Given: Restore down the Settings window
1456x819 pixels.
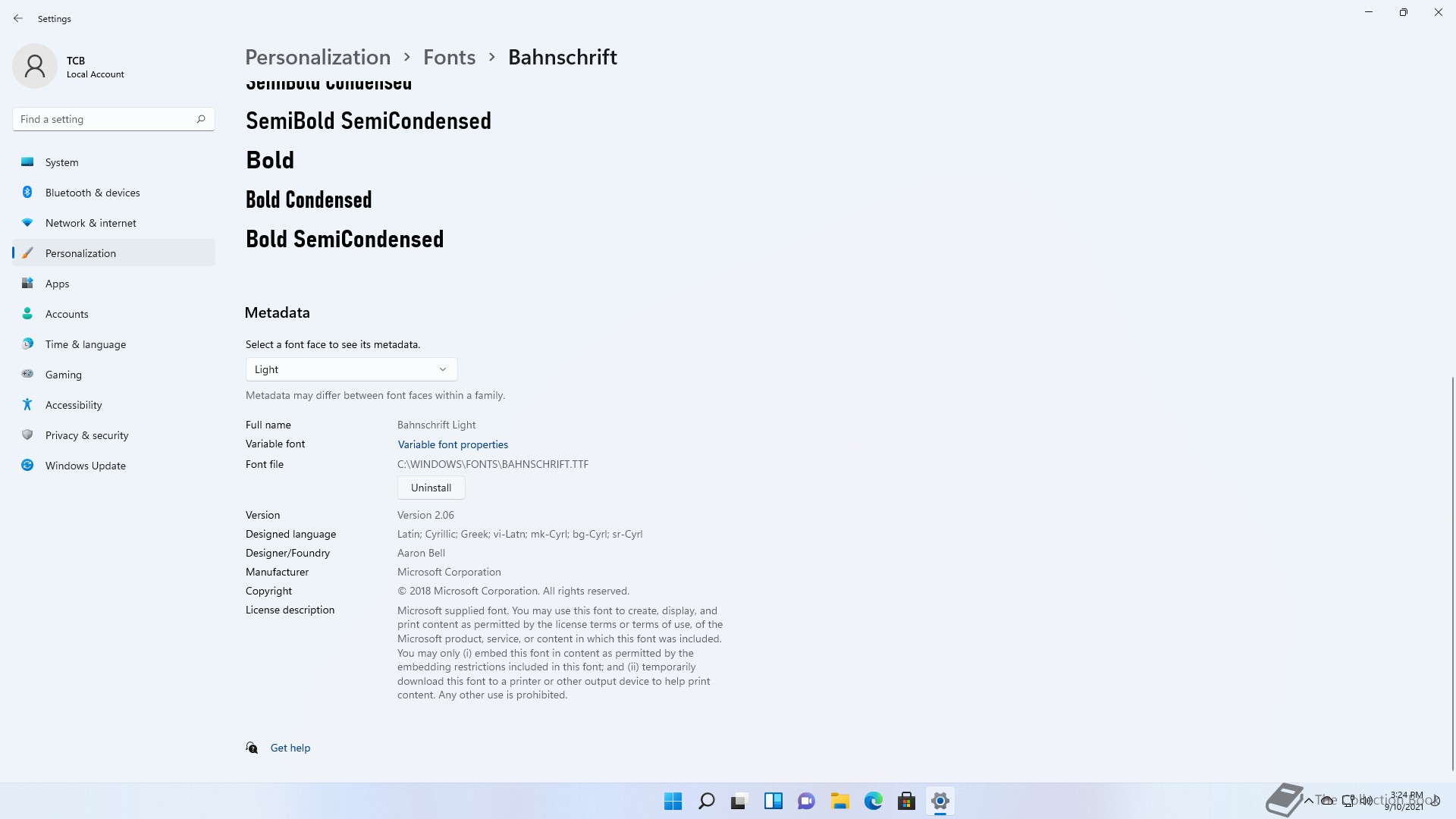Looking at the screenshot, I should [x=1403, y=12].
